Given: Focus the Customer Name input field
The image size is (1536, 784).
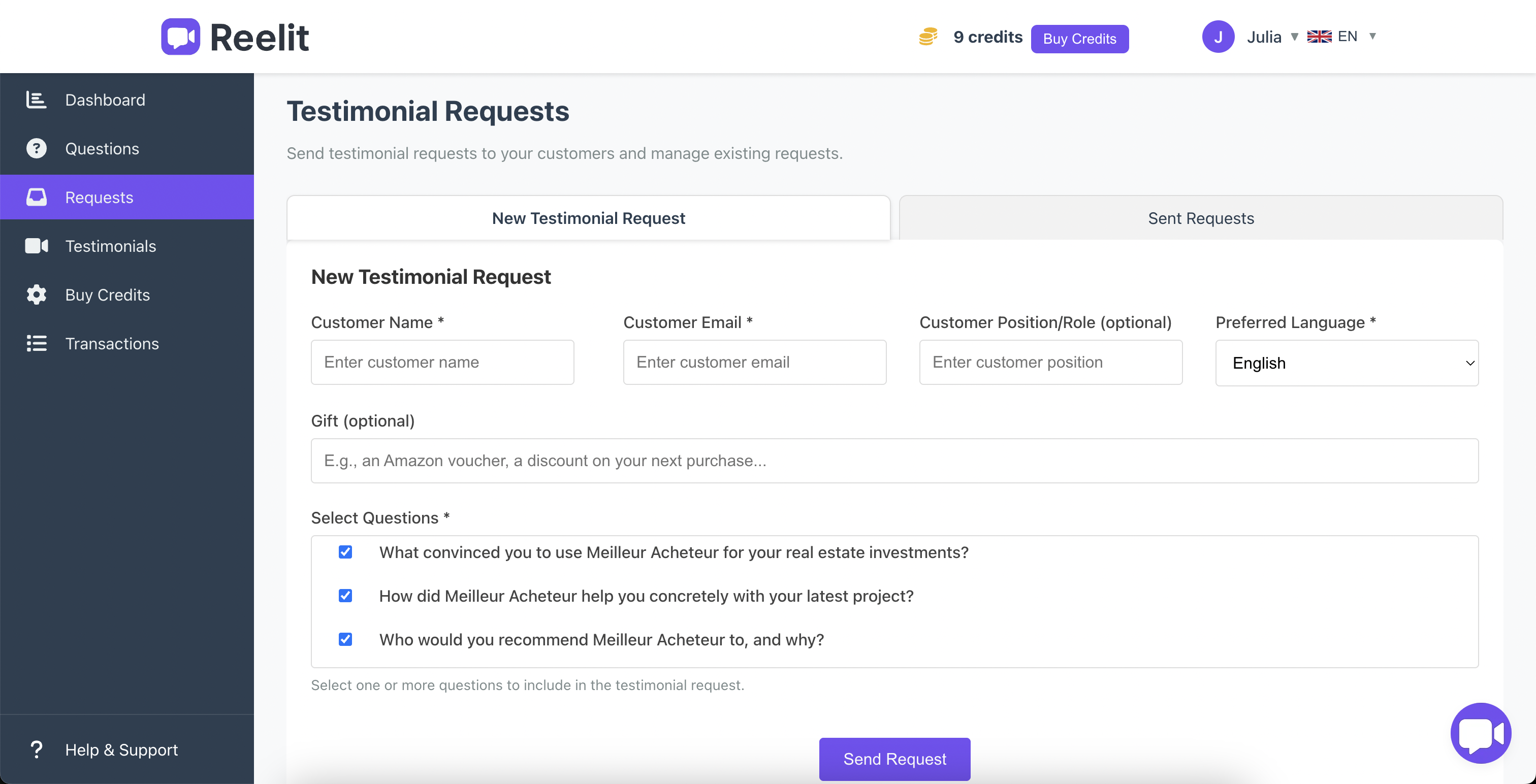Looking at the screenshot, I should pyautogui.click(x=442, y=363).
